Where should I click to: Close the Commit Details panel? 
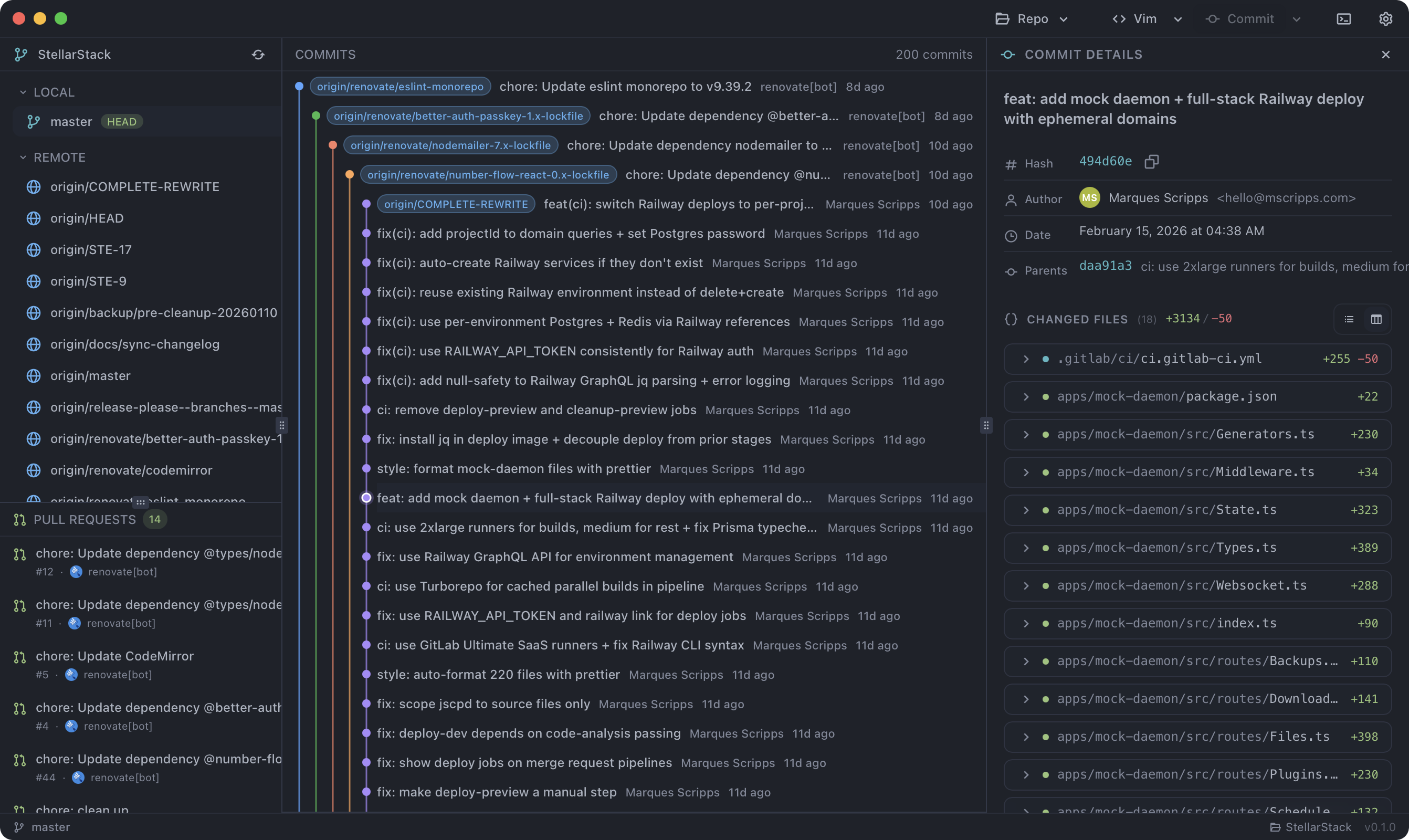click(1385, 55)
